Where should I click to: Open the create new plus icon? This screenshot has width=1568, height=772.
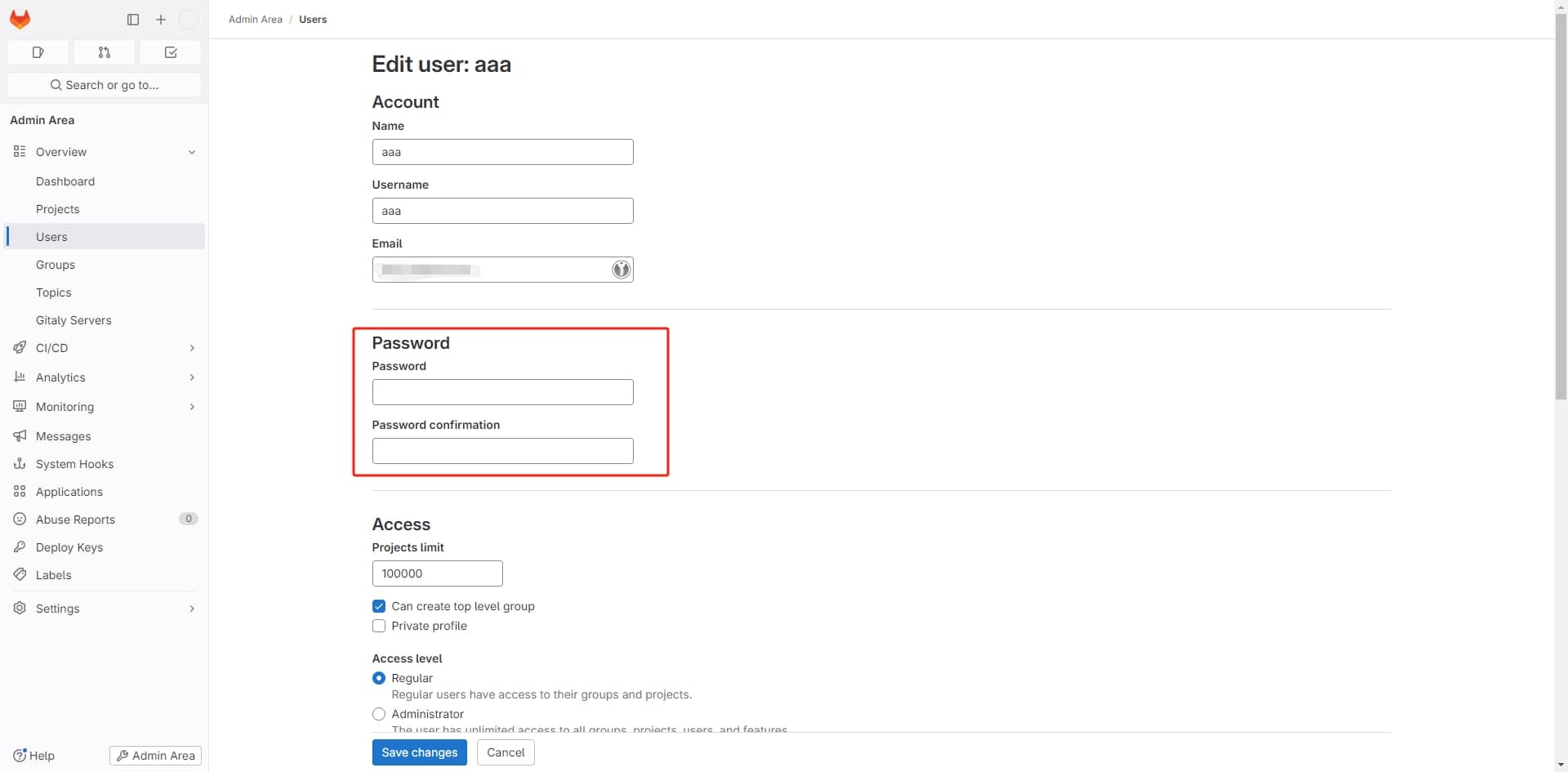point(161,20)
